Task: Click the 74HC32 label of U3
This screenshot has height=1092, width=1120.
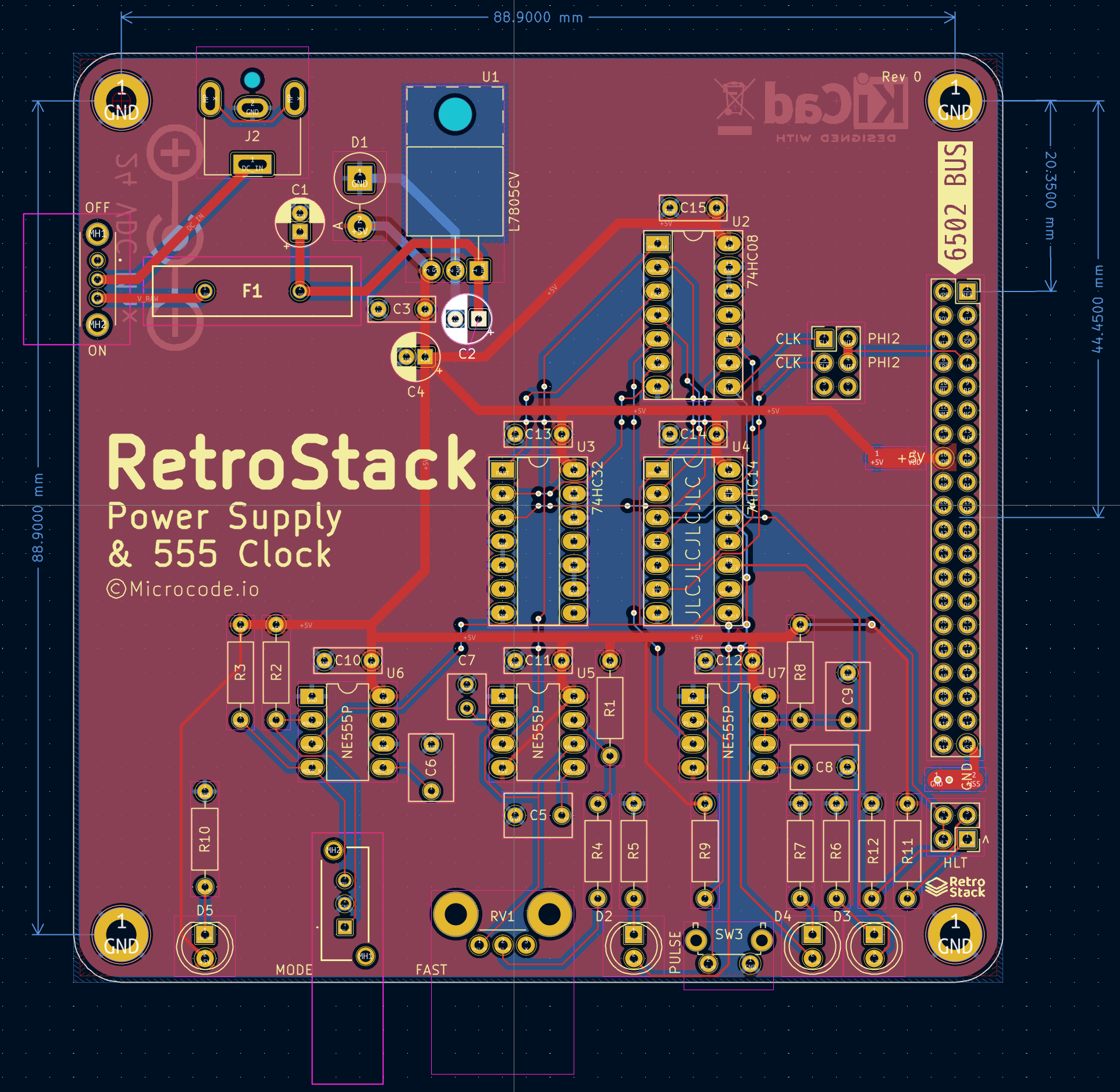Action: coord(597,487)
